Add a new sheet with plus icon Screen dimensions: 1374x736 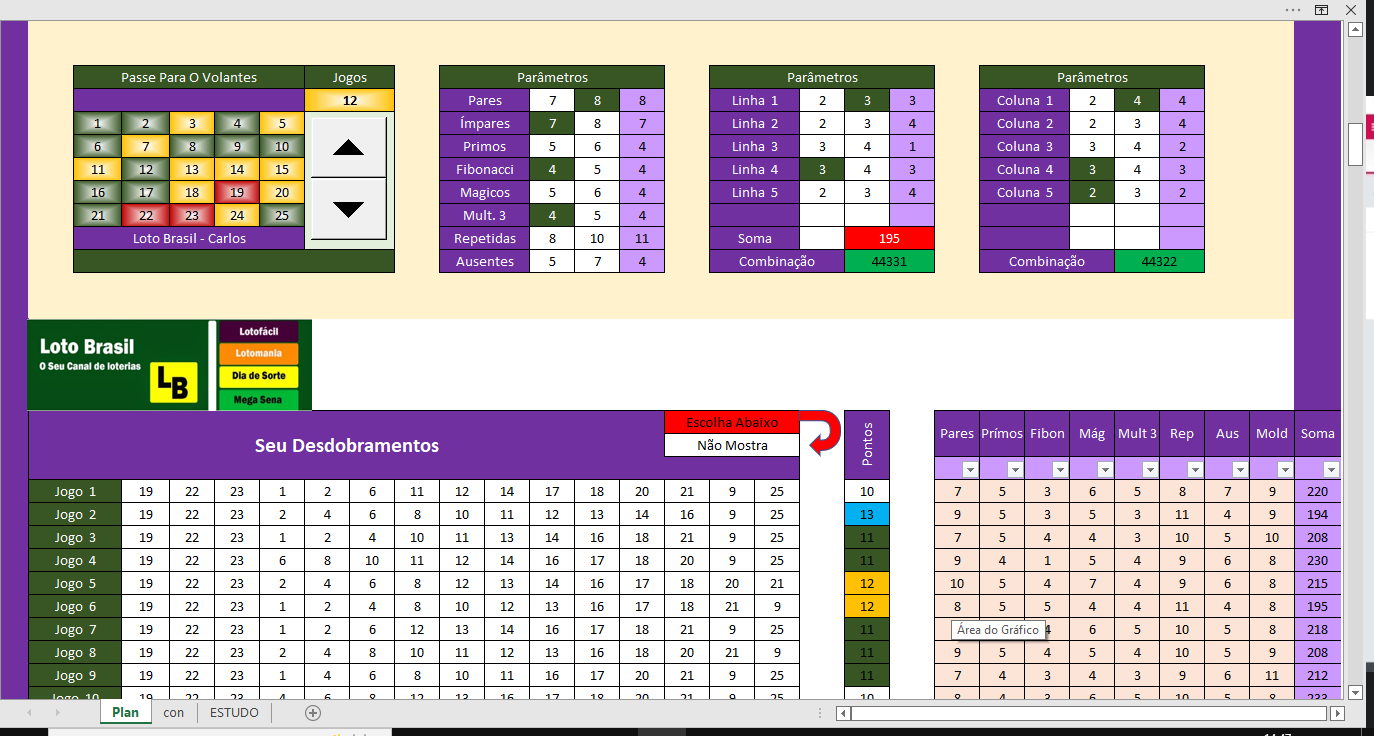click(x=313, y=713)
